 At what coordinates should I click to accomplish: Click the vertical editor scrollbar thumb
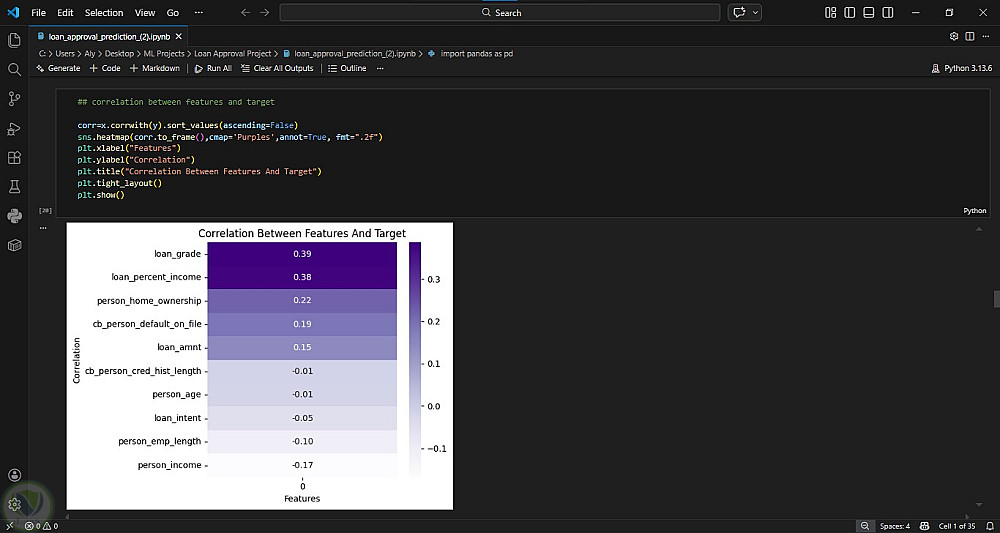[996, 299]
